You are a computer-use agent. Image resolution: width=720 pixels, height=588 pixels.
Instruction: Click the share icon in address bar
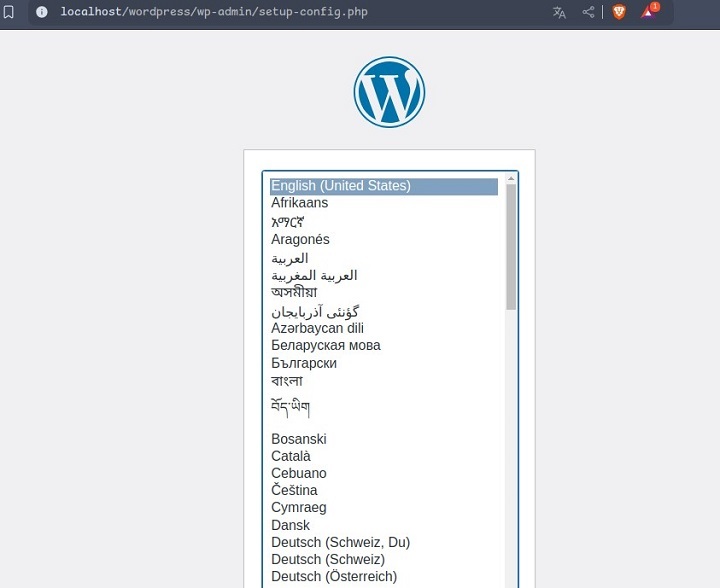tap(588, 12)
